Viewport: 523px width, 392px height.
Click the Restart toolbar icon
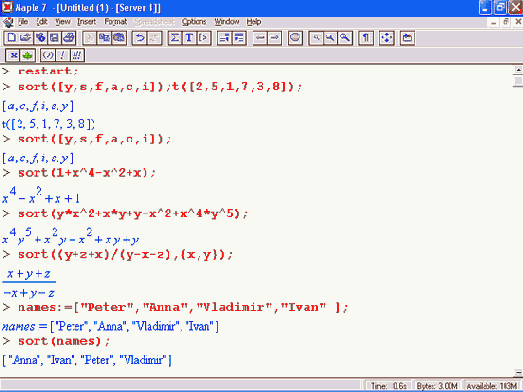pyautogui.click(x=407, y=38)
